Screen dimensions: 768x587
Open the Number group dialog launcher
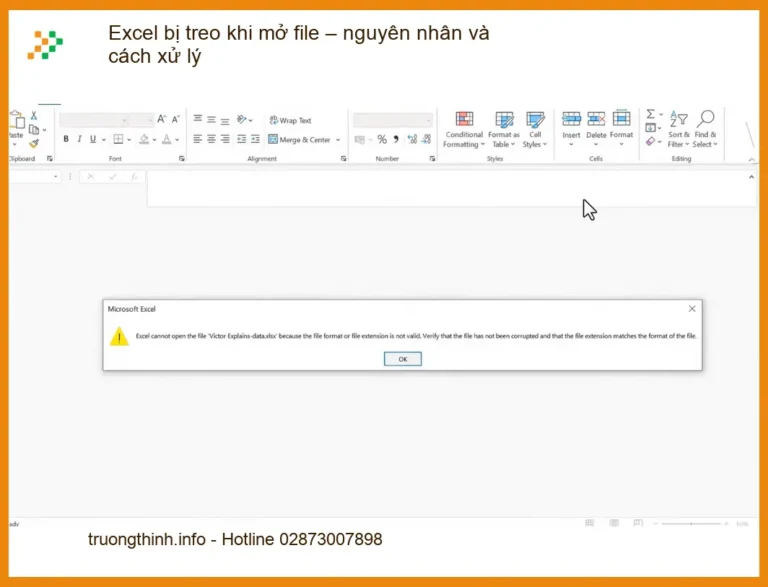[x=432, y=158]
